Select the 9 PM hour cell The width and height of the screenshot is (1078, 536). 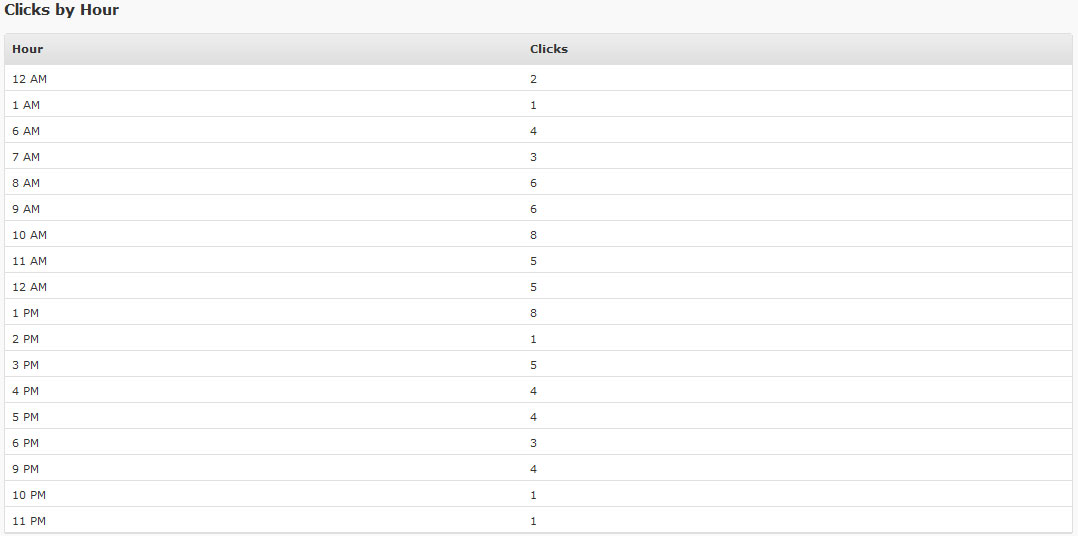pyautogui.click(x=26, y=469)
